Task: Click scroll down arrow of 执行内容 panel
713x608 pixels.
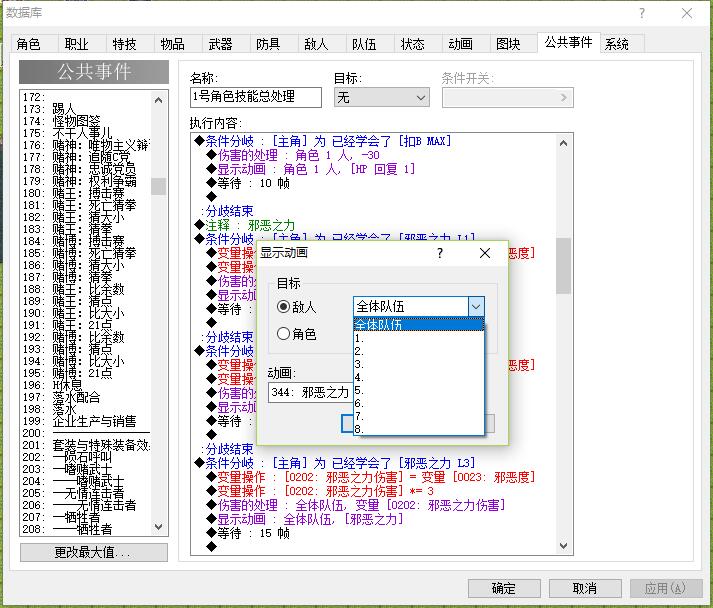Action: tap(563, 545)
